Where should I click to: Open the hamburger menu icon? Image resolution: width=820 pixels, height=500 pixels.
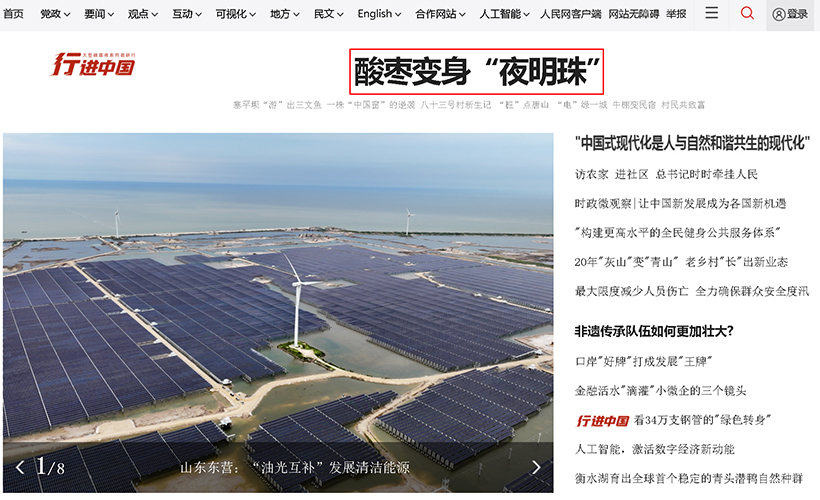[711, 14]
